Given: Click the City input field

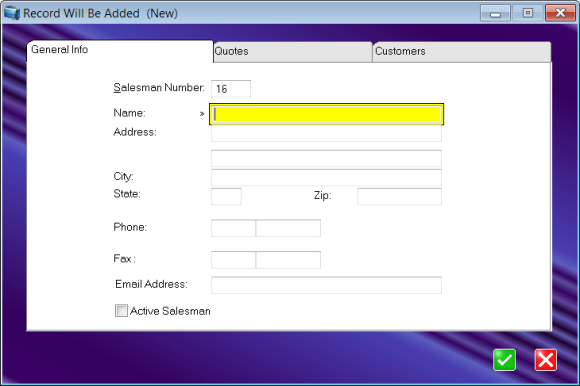Looking at the screenshot, I should click(x=326, y=177).
